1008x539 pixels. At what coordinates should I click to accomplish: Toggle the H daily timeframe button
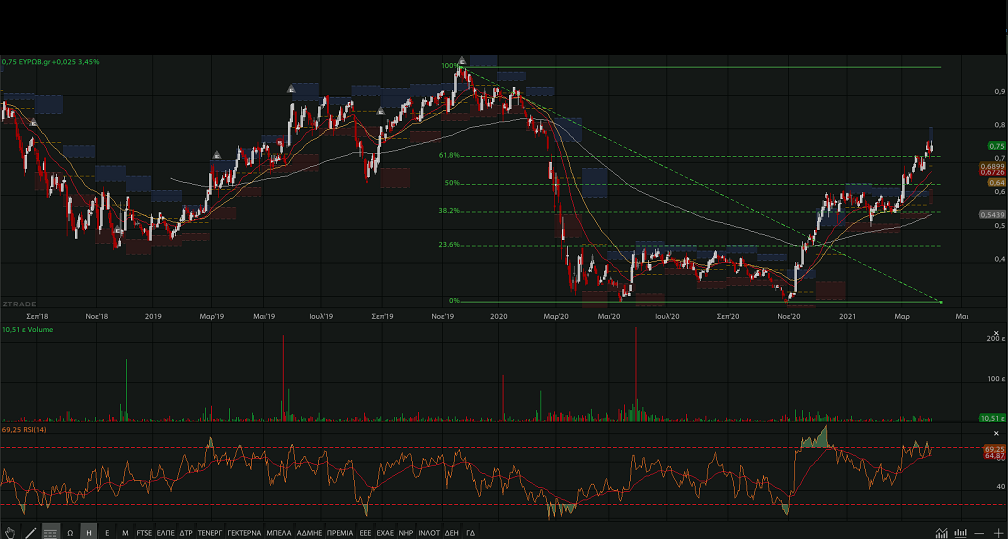pyautogui.click(x=89, y=533)
